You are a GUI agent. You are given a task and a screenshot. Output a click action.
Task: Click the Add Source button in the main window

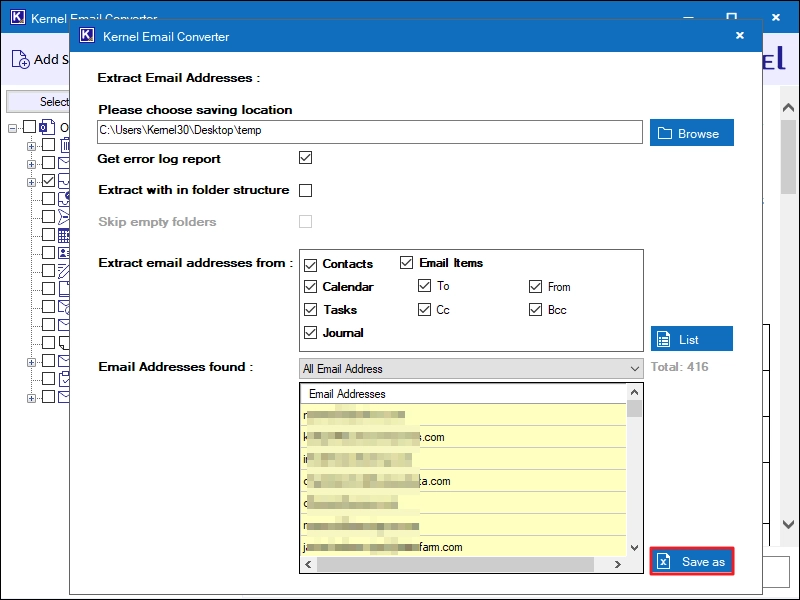(x=40, y=59)
